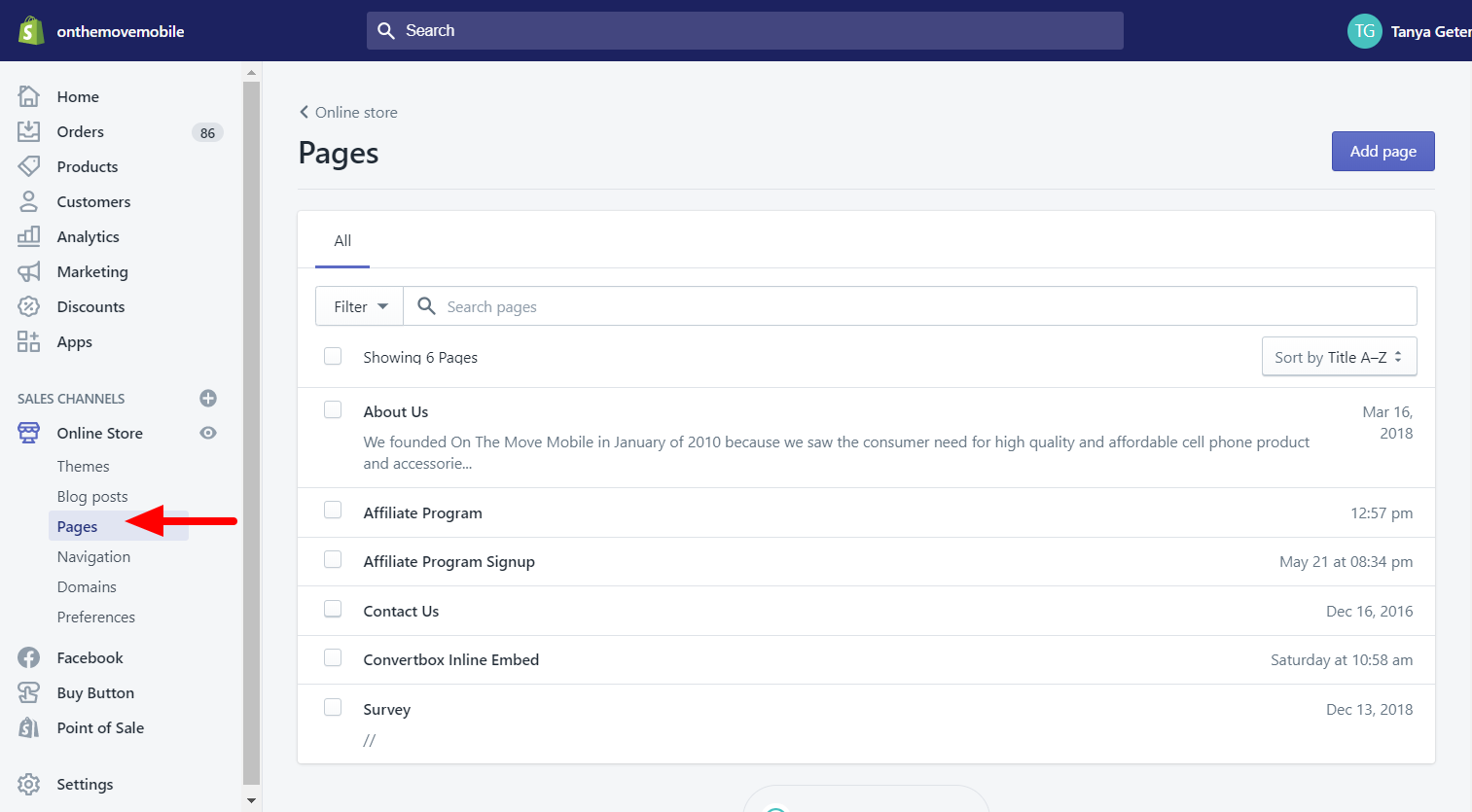The width and height of the screenshot is (1472, 812).
Task: Click the Shopify logo icon
Action: pyautogui.click(x=31, y=30)
